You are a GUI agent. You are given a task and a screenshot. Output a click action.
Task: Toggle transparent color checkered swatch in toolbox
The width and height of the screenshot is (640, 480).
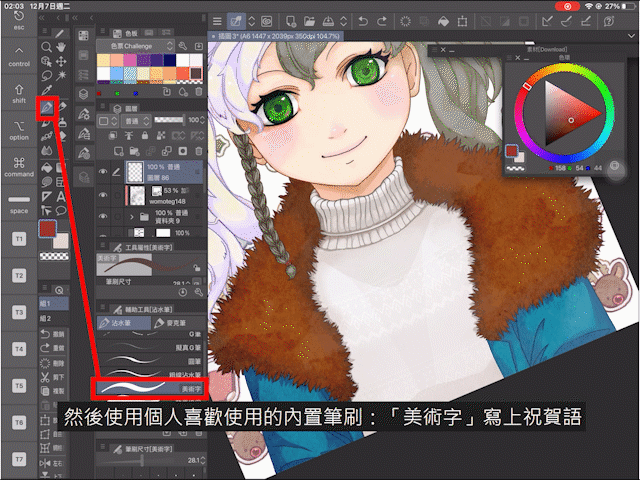coord(54,256)
